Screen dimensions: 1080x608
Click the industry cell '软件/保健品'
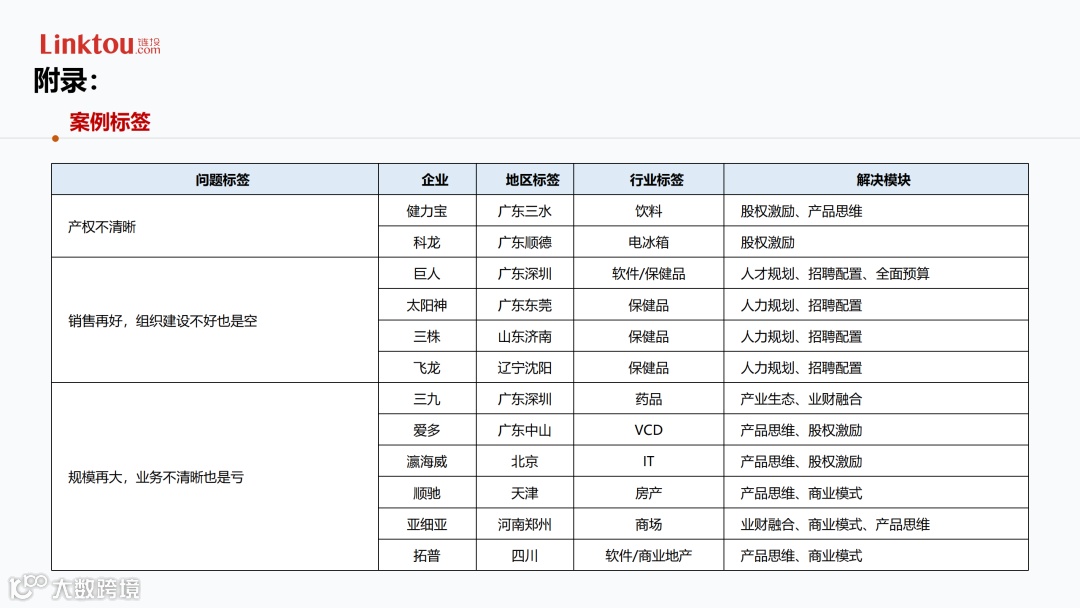[x=649, y=274]
